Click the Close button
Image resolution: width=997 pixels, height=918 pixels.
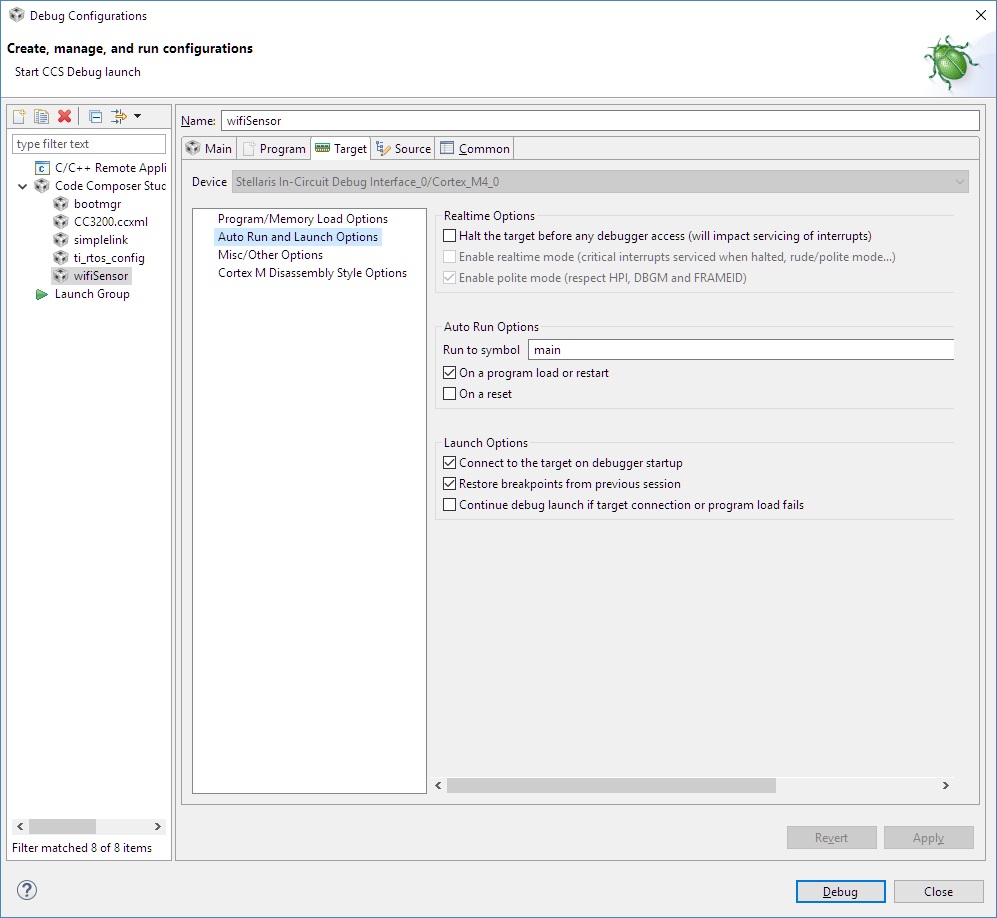939,892
